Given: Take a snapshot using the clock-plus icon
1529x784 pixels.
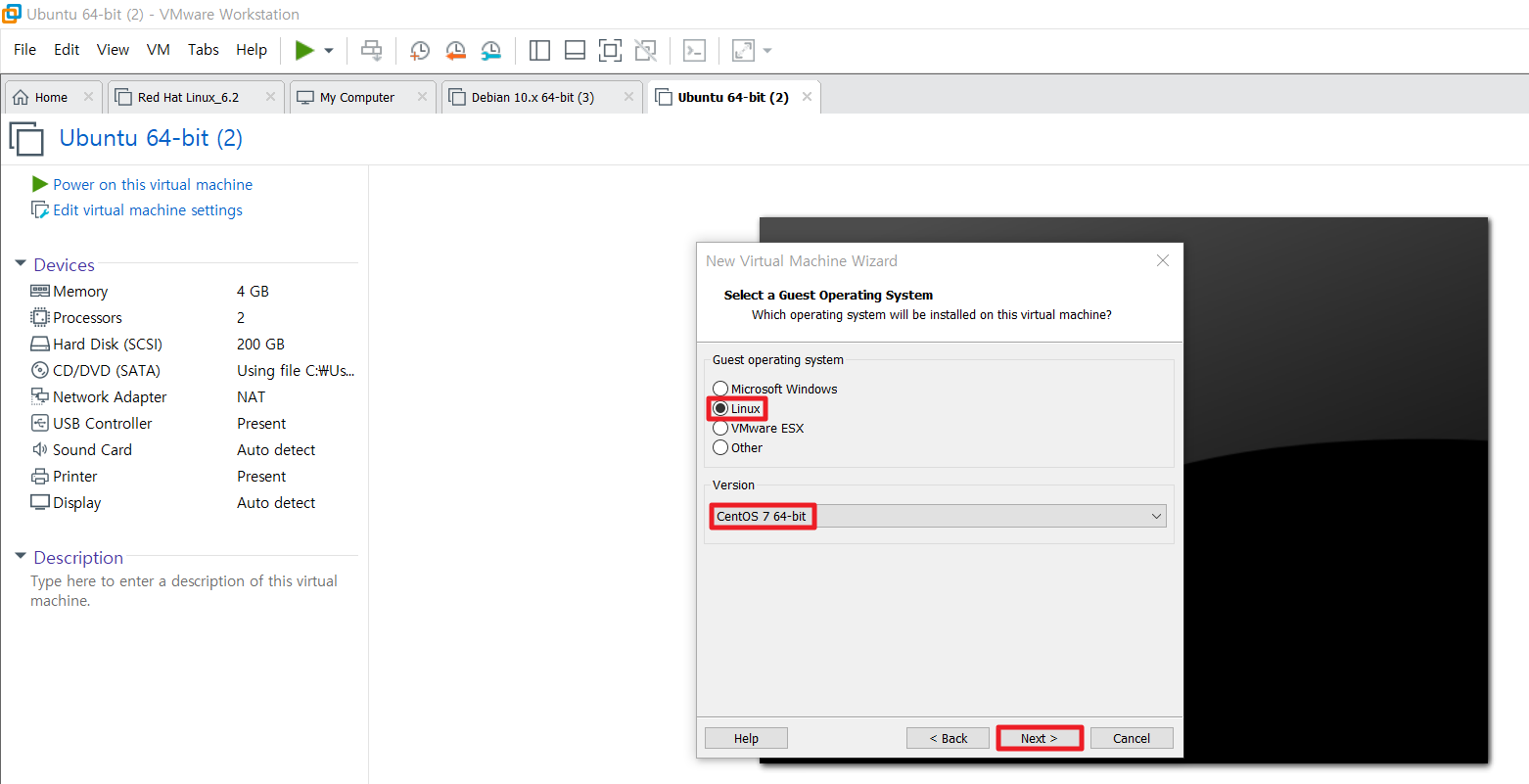Looking at the screenshot, I should [x=419, y=50].
